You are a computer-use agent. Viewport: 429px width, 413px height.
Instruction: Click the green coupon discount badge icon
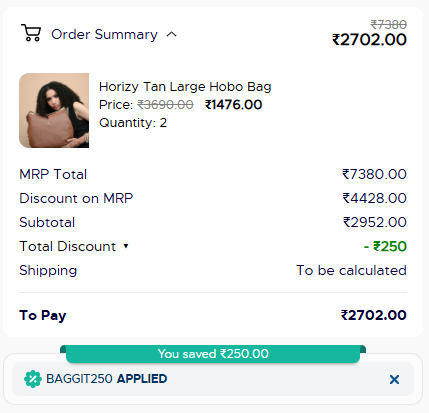33,379
